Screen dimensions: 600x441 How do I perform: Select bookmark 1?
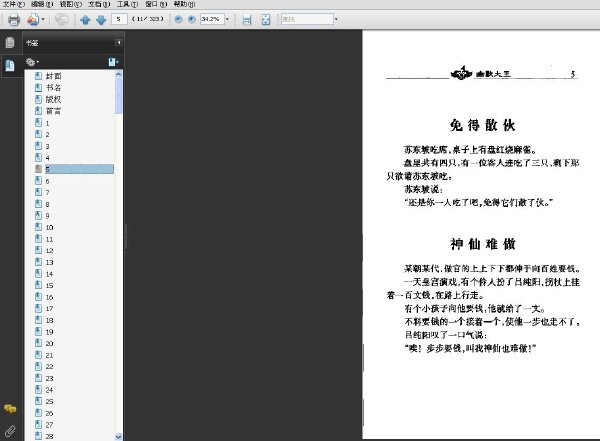47,123
